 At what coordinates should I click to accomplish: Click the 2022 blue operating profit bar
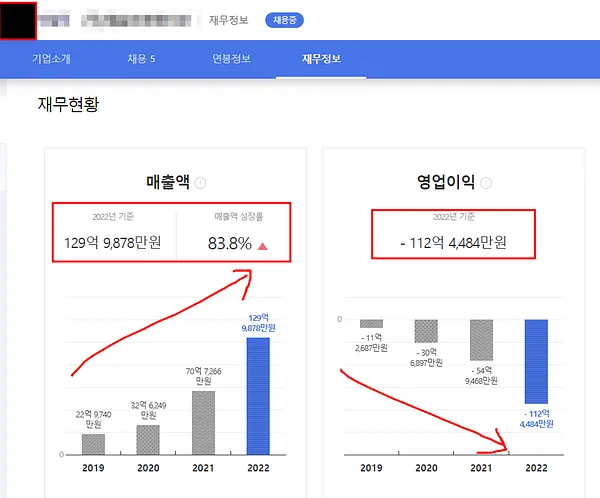click(536, 361)
